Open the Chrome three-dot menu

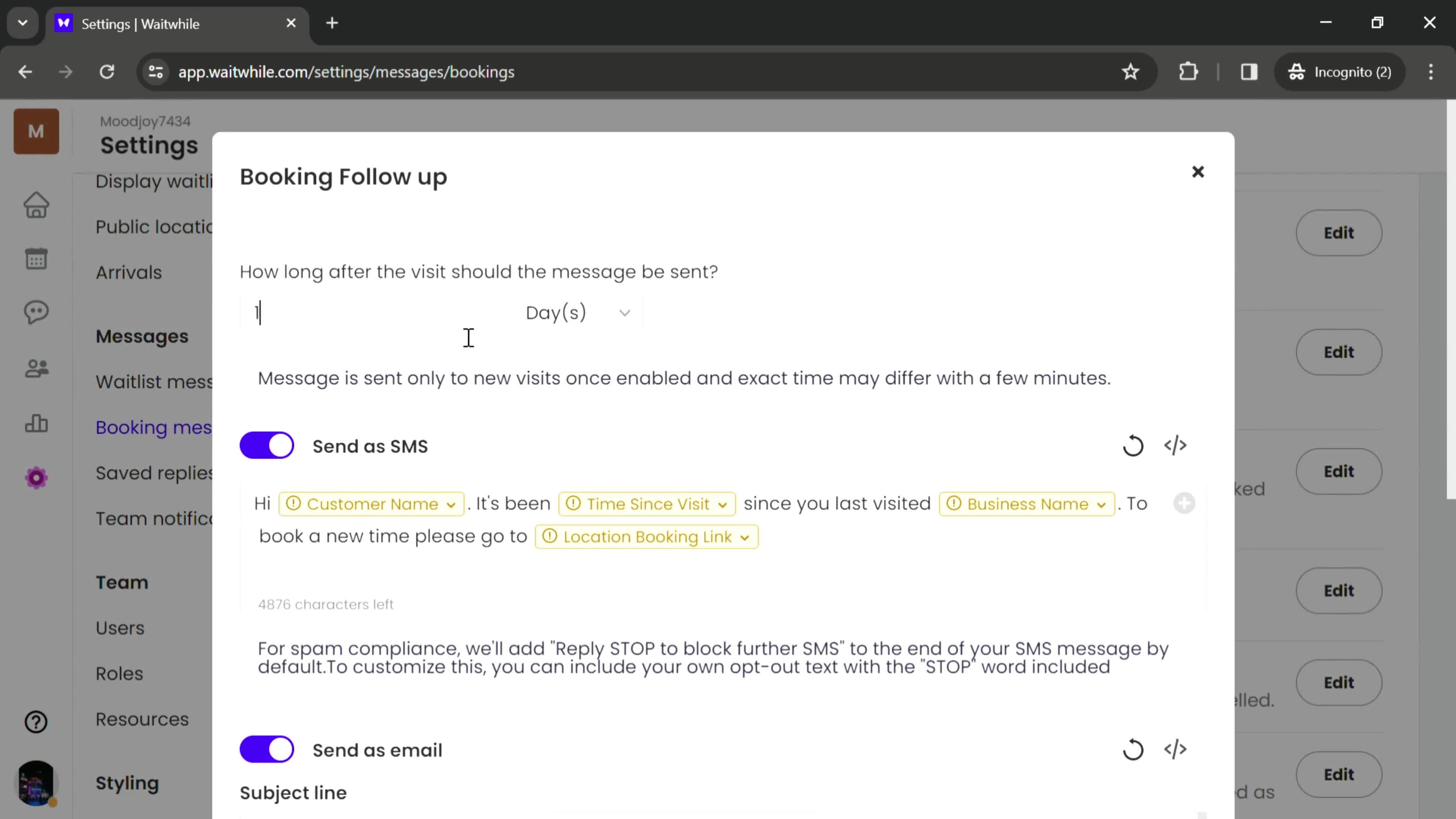1431,72
